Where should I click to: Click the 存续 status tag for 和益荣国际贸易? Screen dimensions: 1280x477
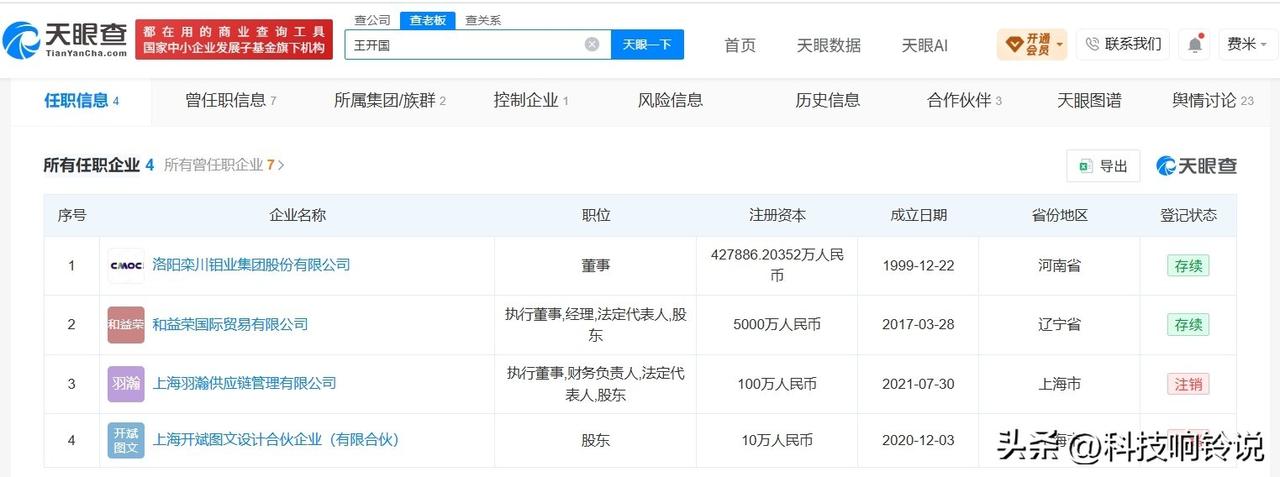point(1188,325)
